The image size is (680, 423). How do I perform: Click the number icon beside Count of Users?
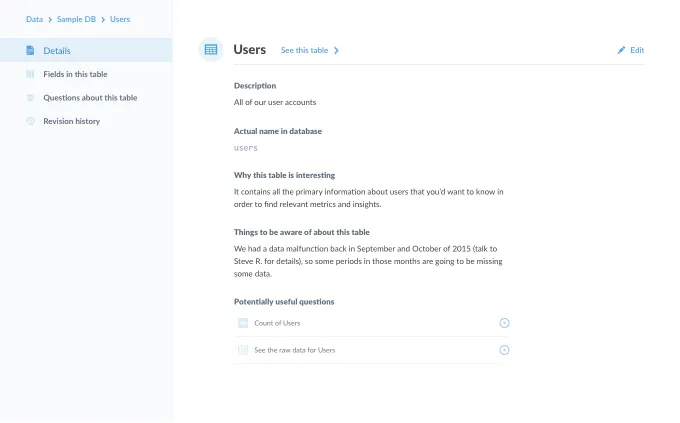(243, 323)
